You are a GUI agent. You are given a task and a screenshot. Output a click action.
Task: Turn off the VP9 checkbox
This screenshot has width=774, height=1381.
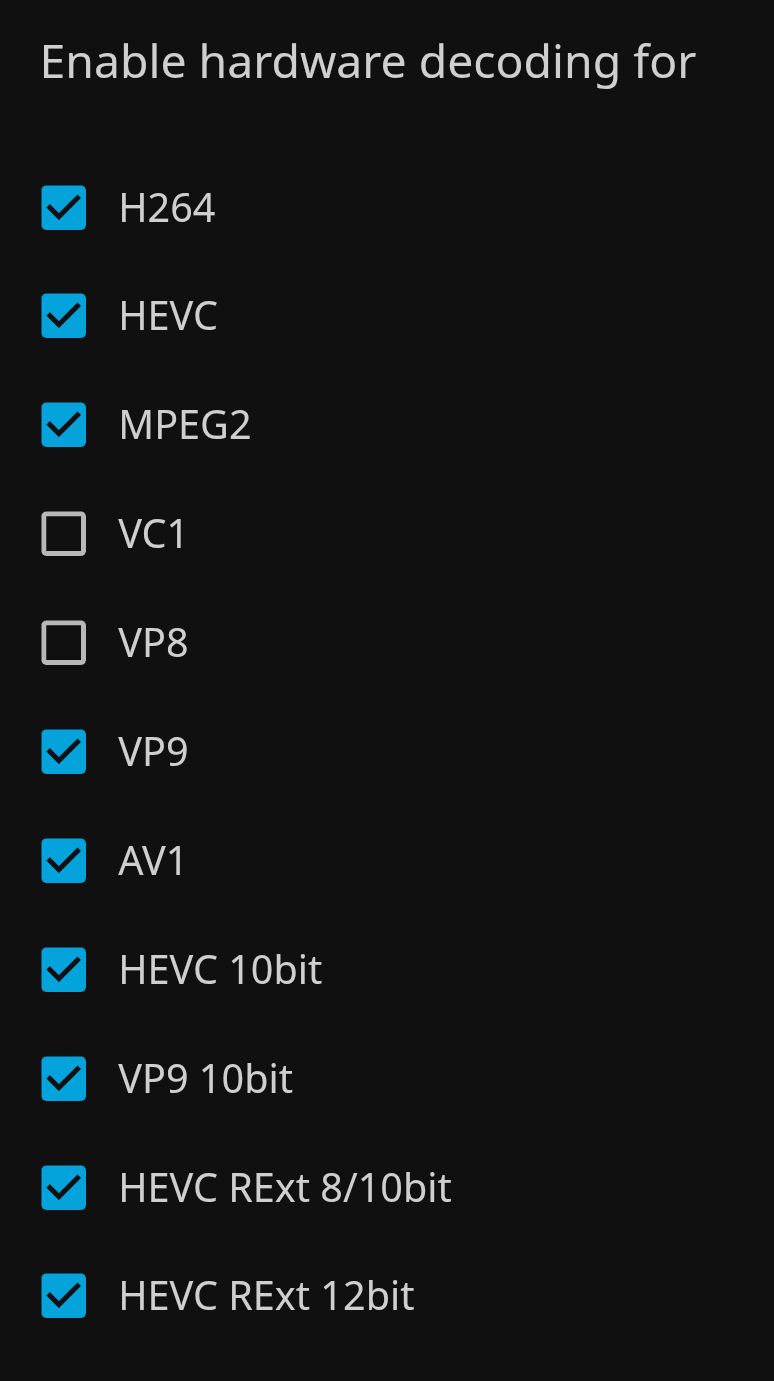(64, 752)
